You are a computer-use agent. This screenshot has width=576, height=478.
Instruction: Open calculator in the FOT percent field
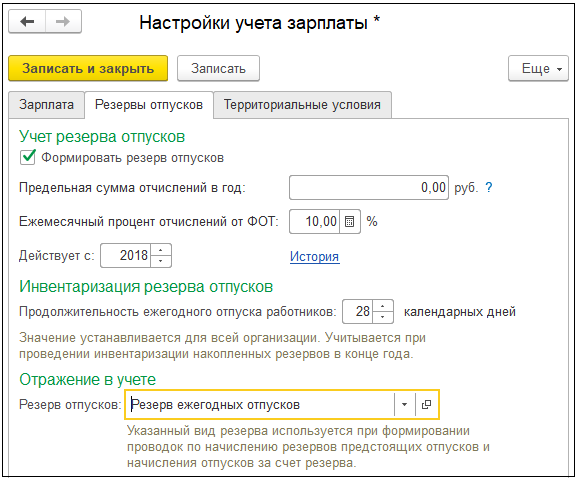coord(349,222)
